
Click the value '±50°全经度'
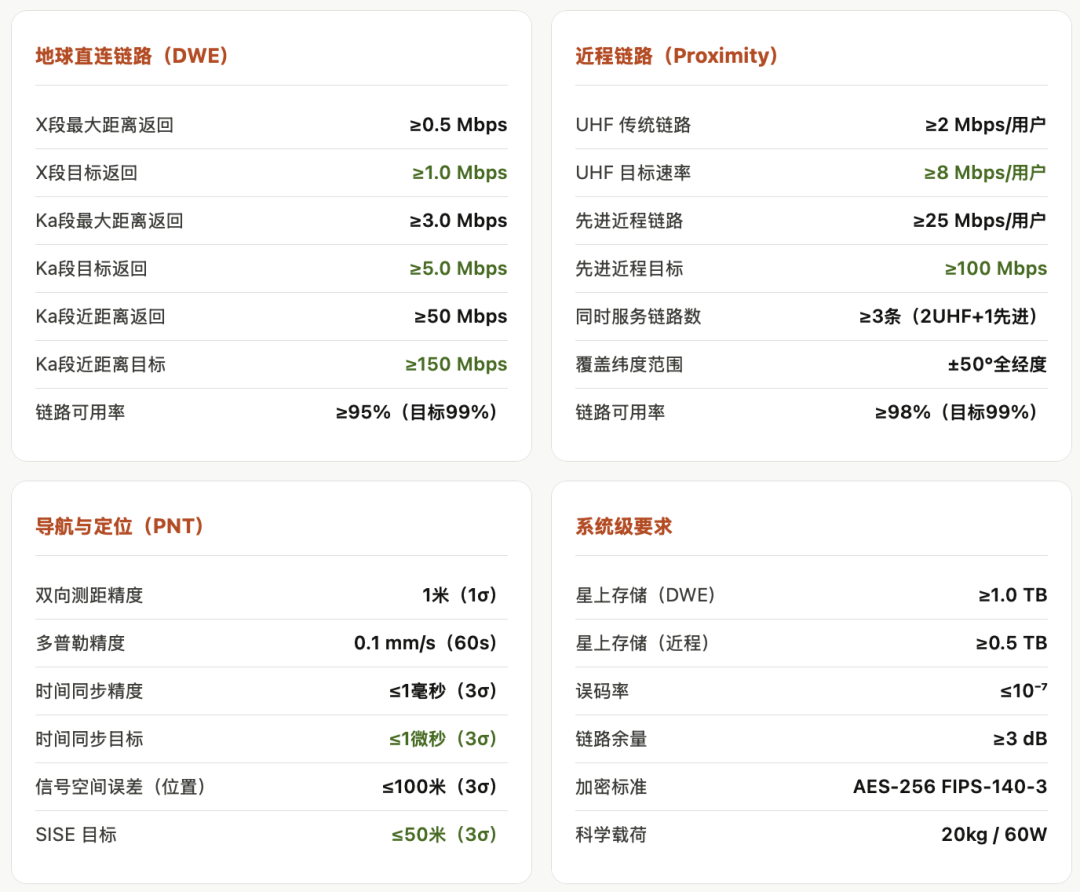coord(997,364)
